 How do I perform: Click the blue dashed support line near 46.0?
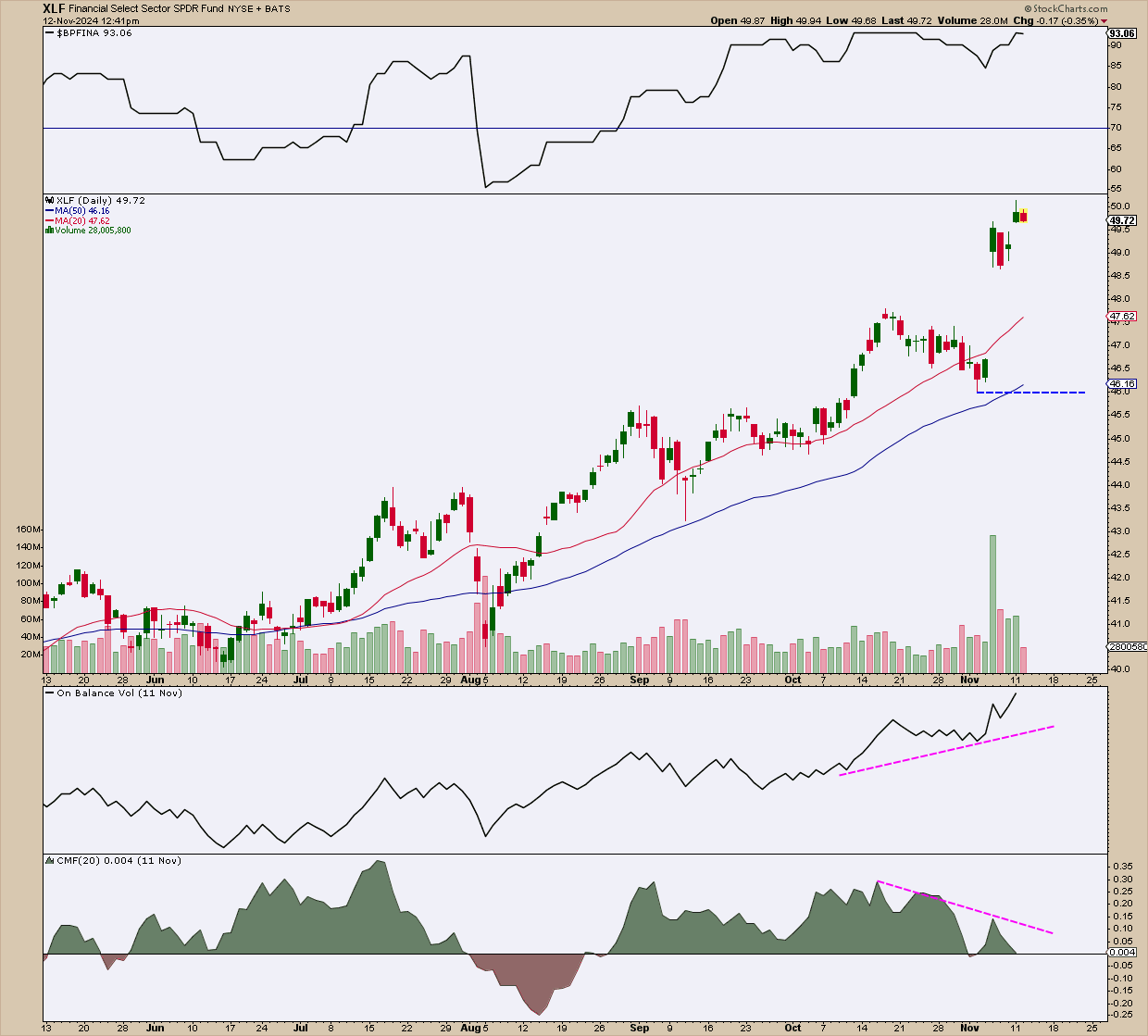(x=1030, y=393)
